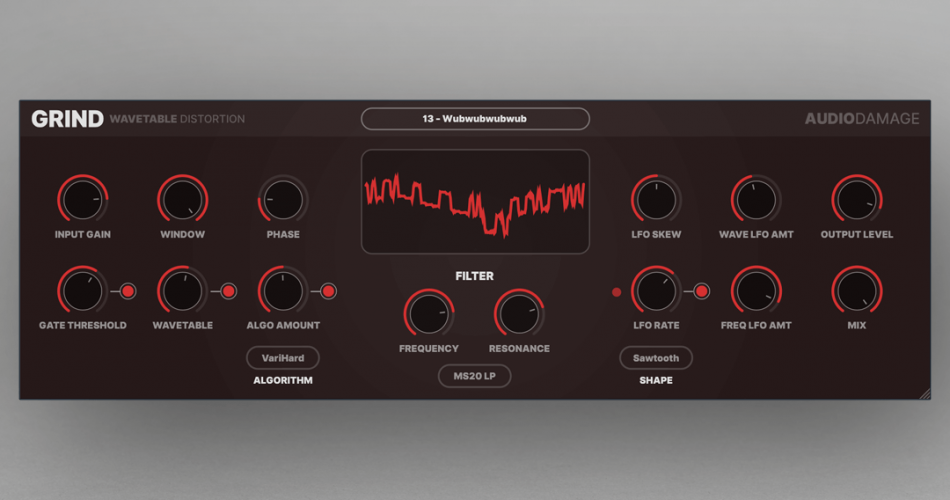Click the Input Gain knob
The image size is (950, 500).
(82, 199)
